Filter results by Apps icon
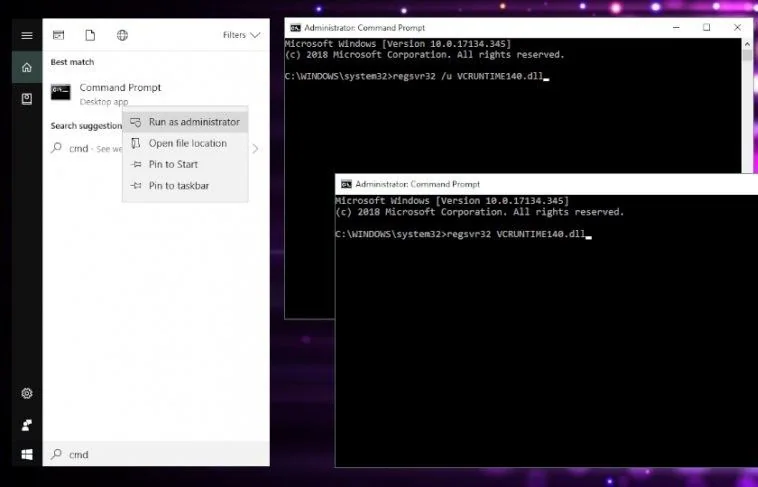Screen dimensions: 758x487 [x=58, y=35]
